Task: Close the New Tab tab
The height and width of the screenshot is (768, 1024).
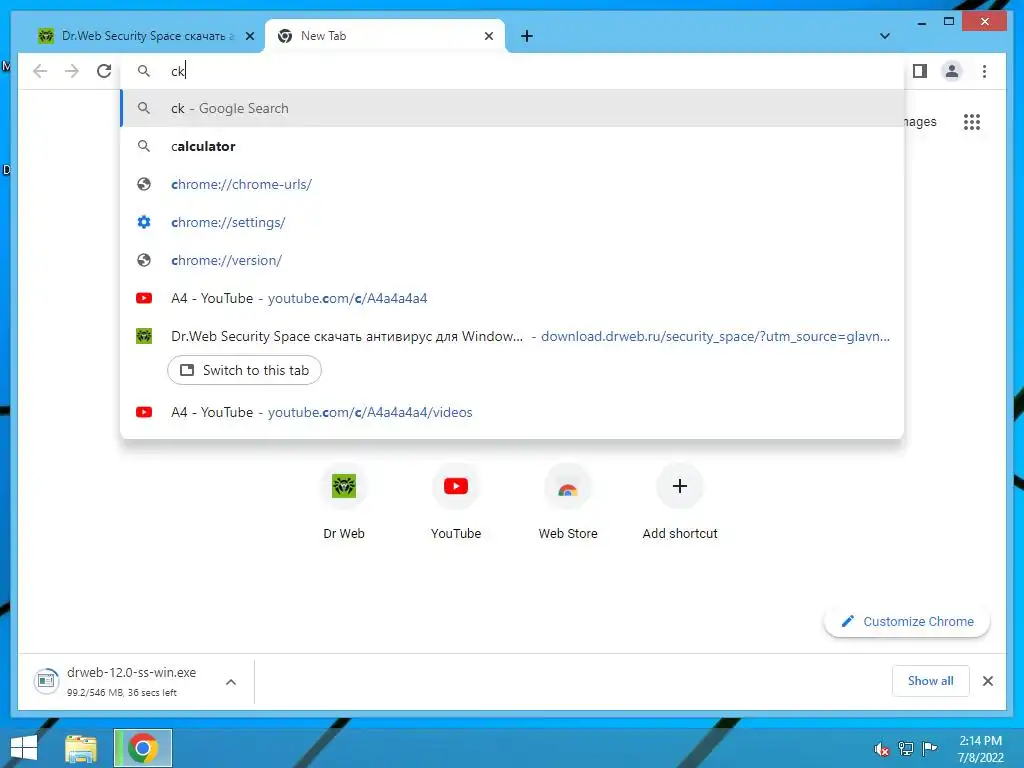Action: tap(488, 36)
